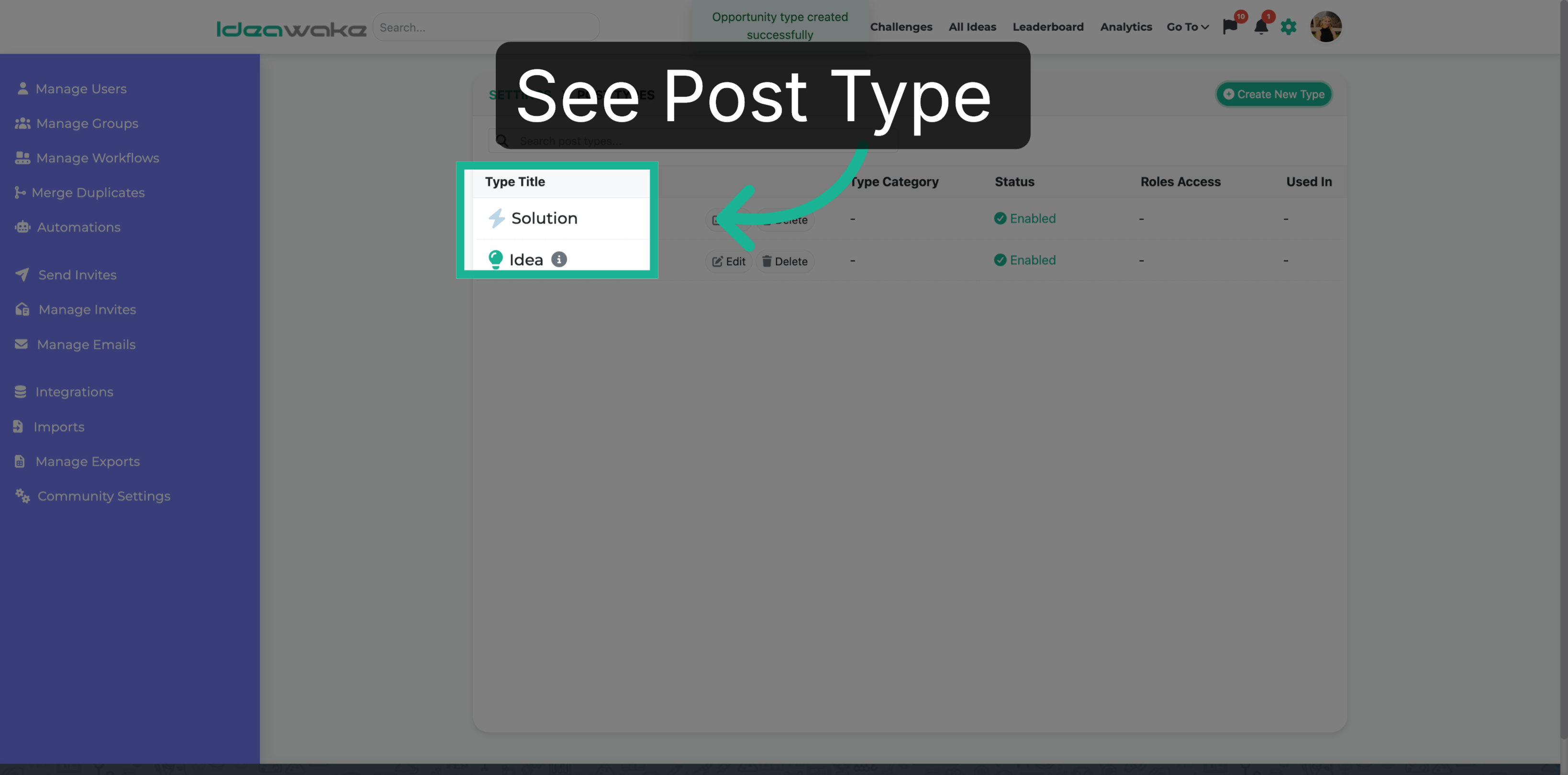Click the info icon beside Idea
Image resolution: width=1568 pixels, height=775 pixels.
(x=559, y=260)
